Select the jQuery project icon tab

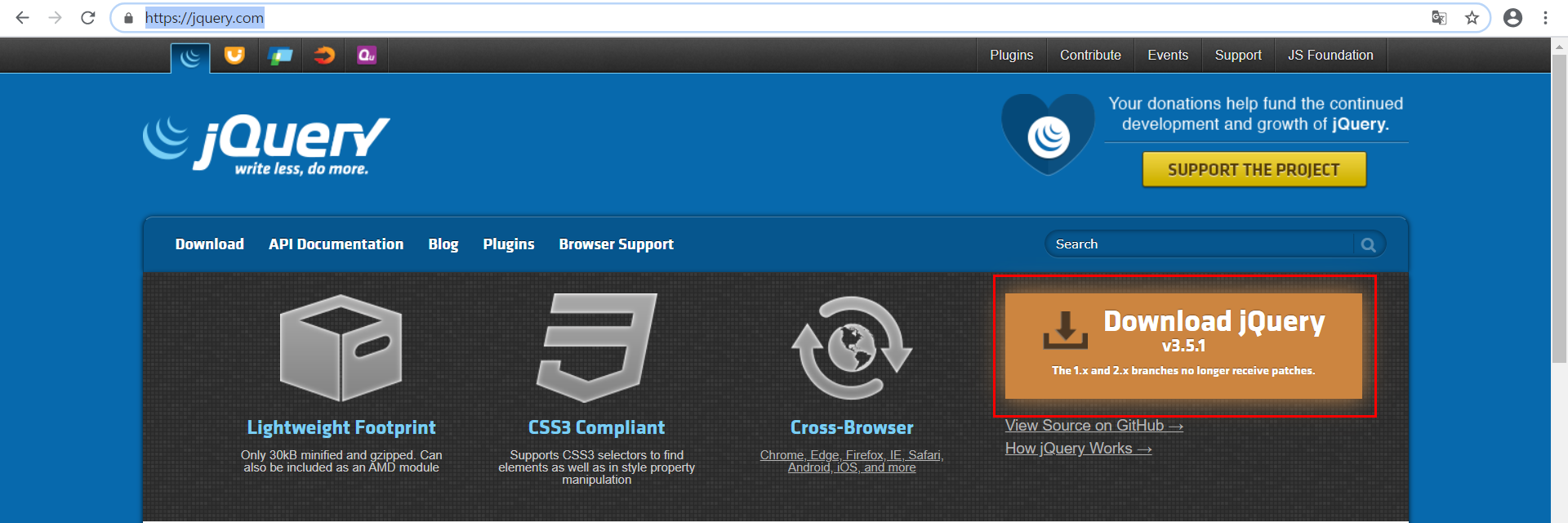(x=190, y=57)
